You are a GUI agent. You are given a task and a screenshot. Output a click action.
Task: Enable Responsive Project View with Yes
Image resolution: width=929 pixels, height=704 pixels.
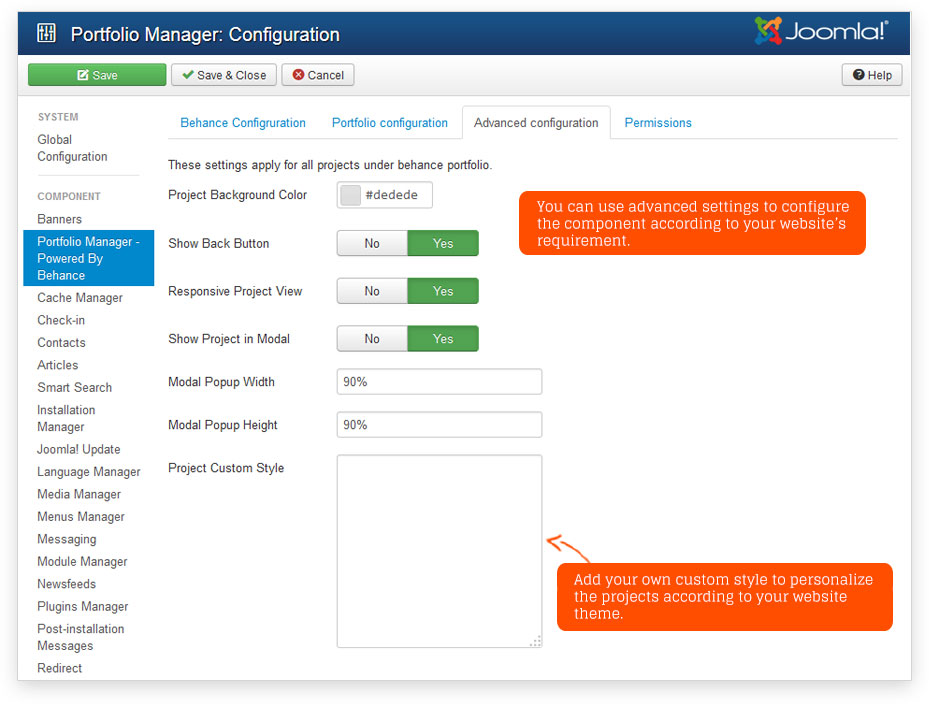(443, 291)
